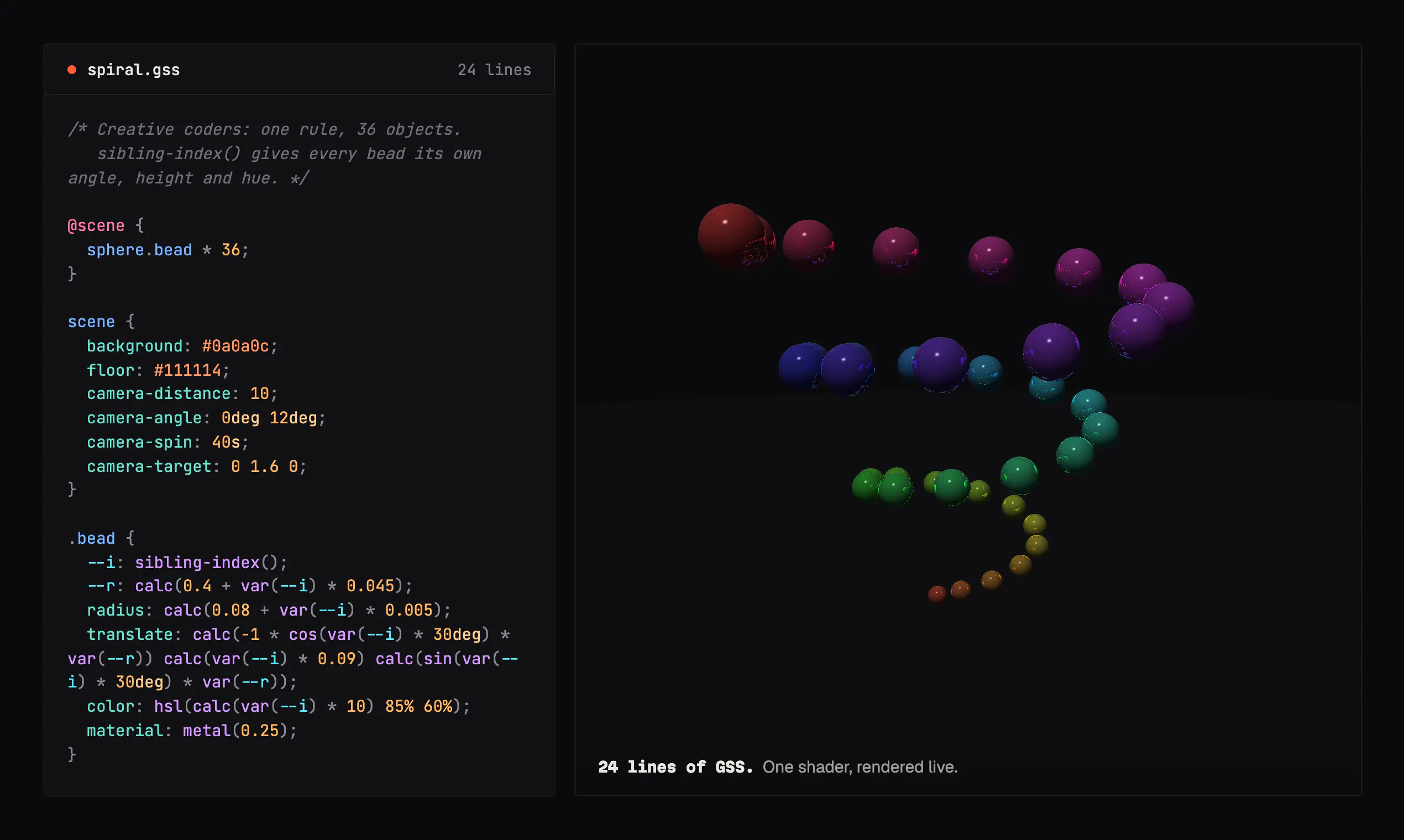
Task: Click the 'background: #0a0a0c;' line
Action: pyautogui.click(x=182, y=346)
